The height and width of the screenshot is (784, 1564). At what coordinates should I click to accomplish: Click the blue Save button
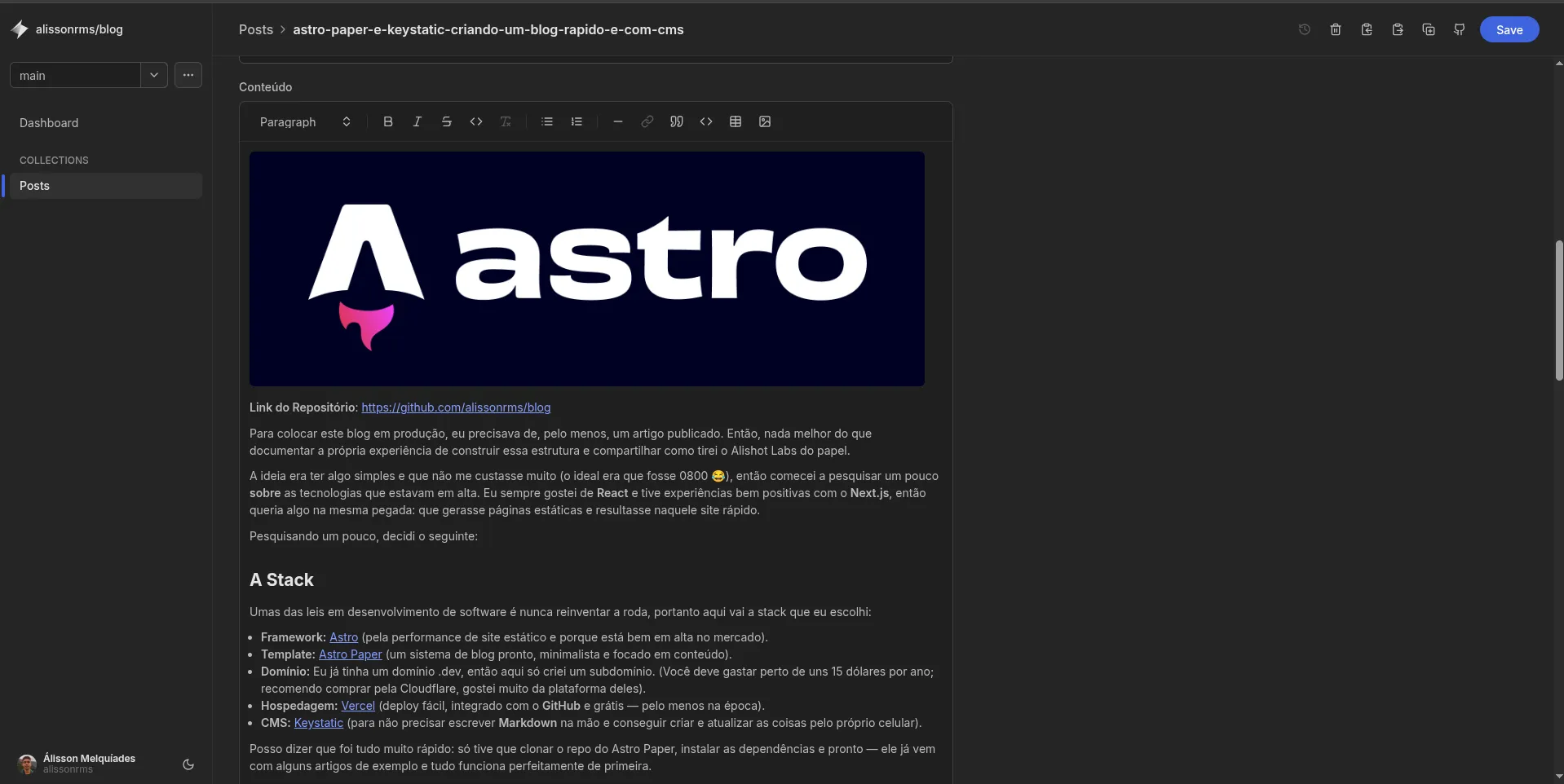point(1509,29)
